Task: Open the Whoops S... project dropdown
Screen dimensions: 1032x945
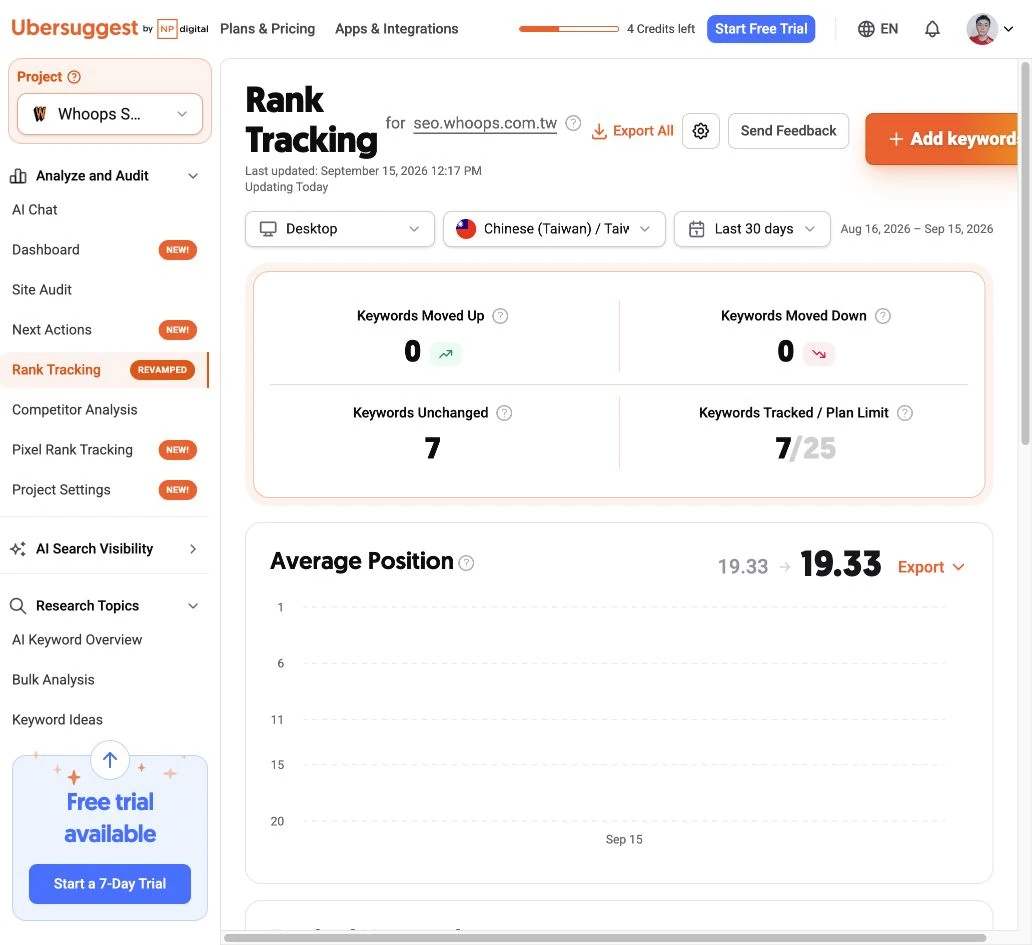Action: (110, 114)
